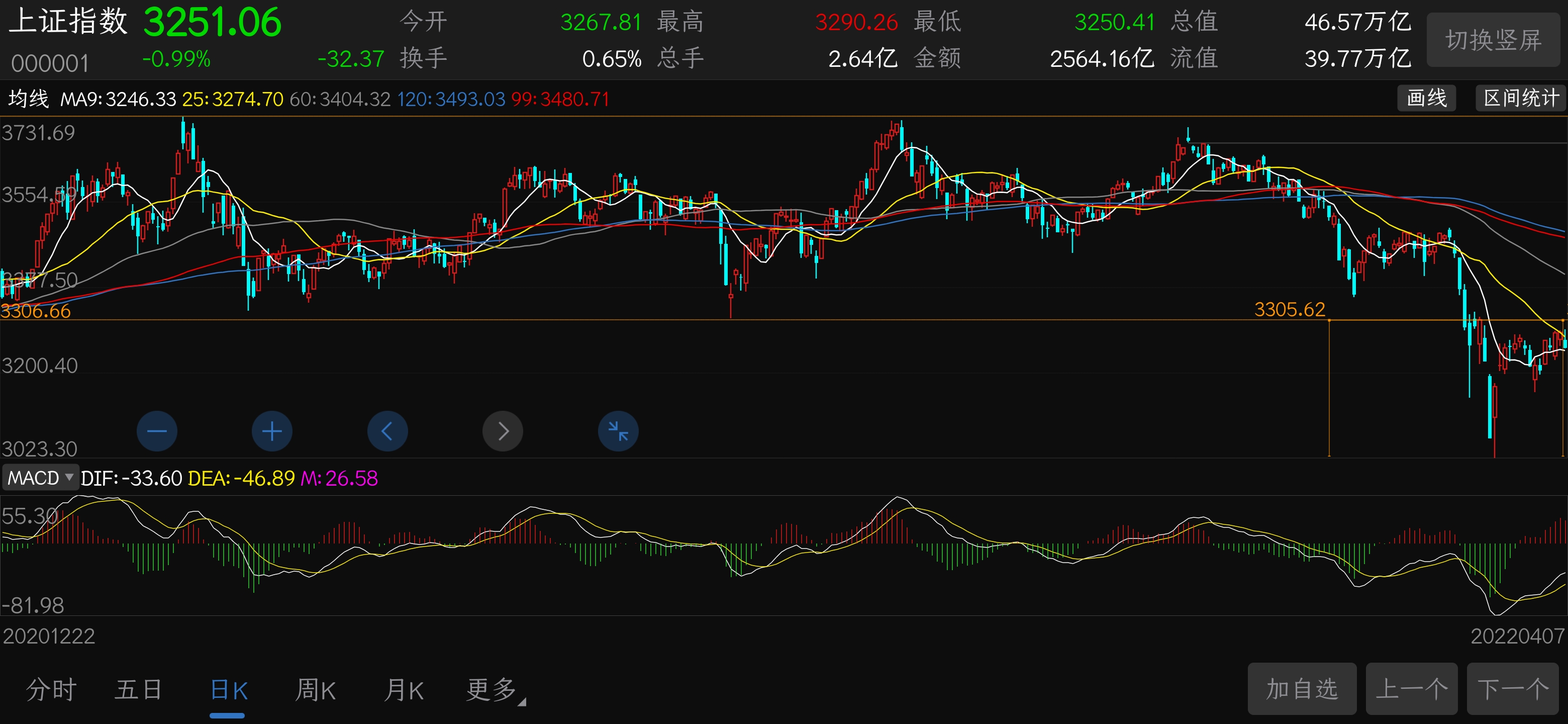Go to next stock with 下一个

pos(1514,689)
